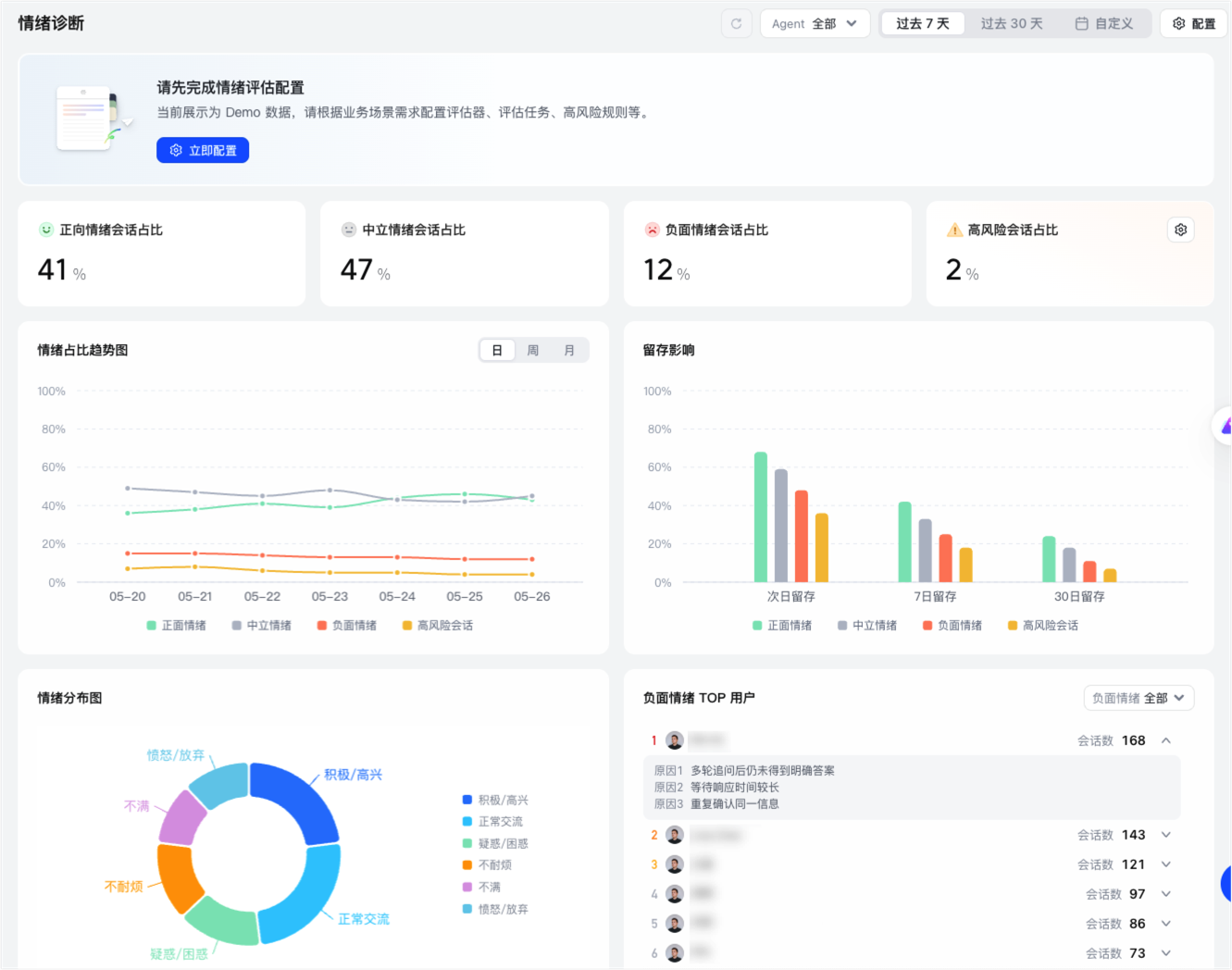Toggle 高风险会话 legend in trend chart
Image resolution: width=1232 pixels, height=970 pixels.
438,626
